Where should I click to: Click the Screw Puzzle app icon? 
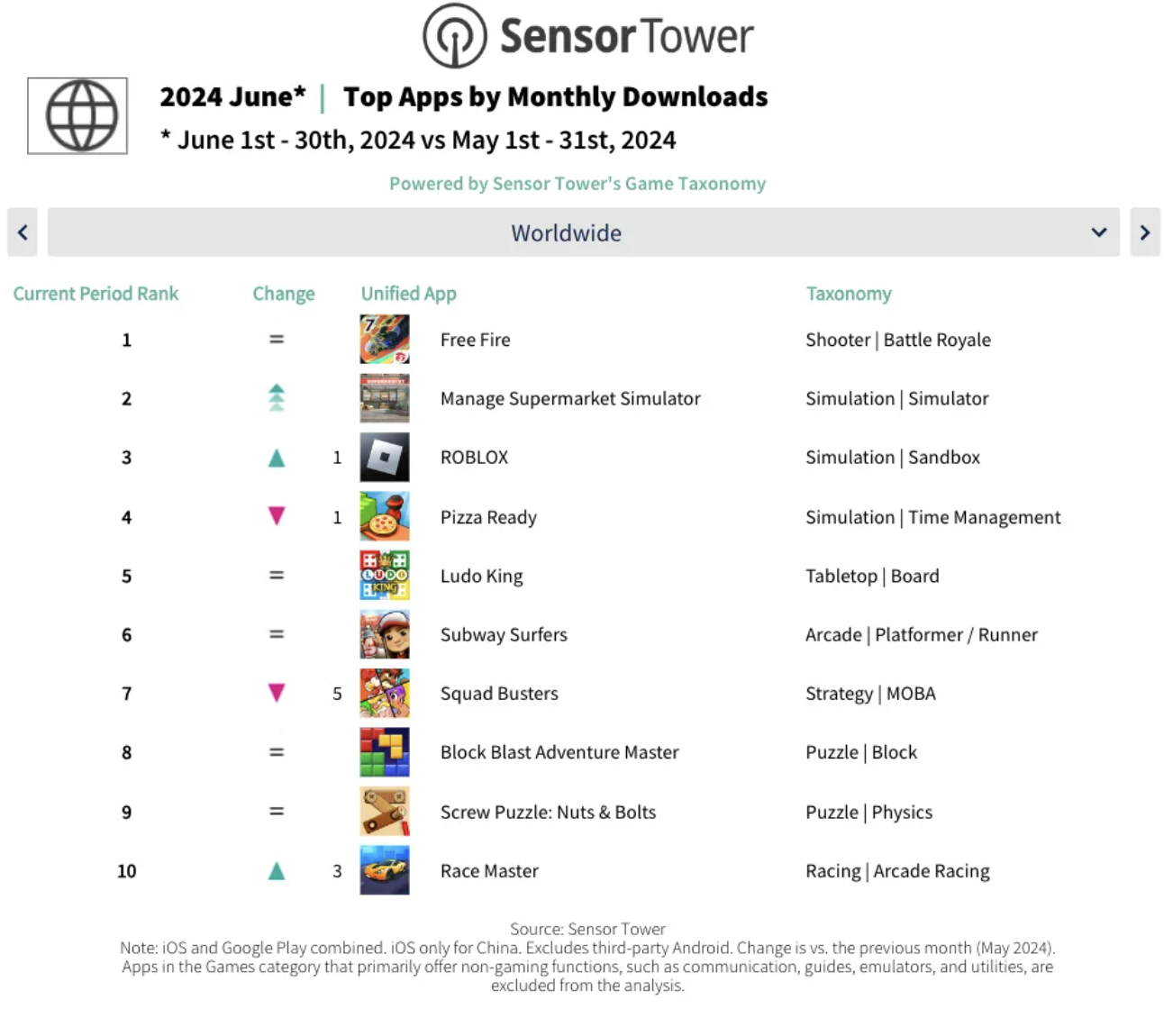click(x=384, y=812)
